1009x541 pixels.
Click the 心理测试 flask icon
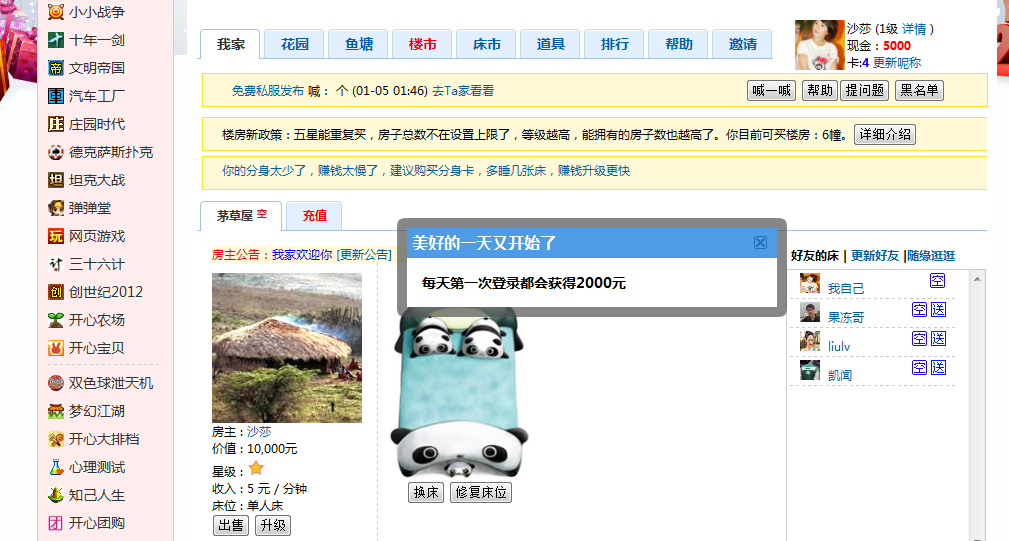(x=56, y=467)
